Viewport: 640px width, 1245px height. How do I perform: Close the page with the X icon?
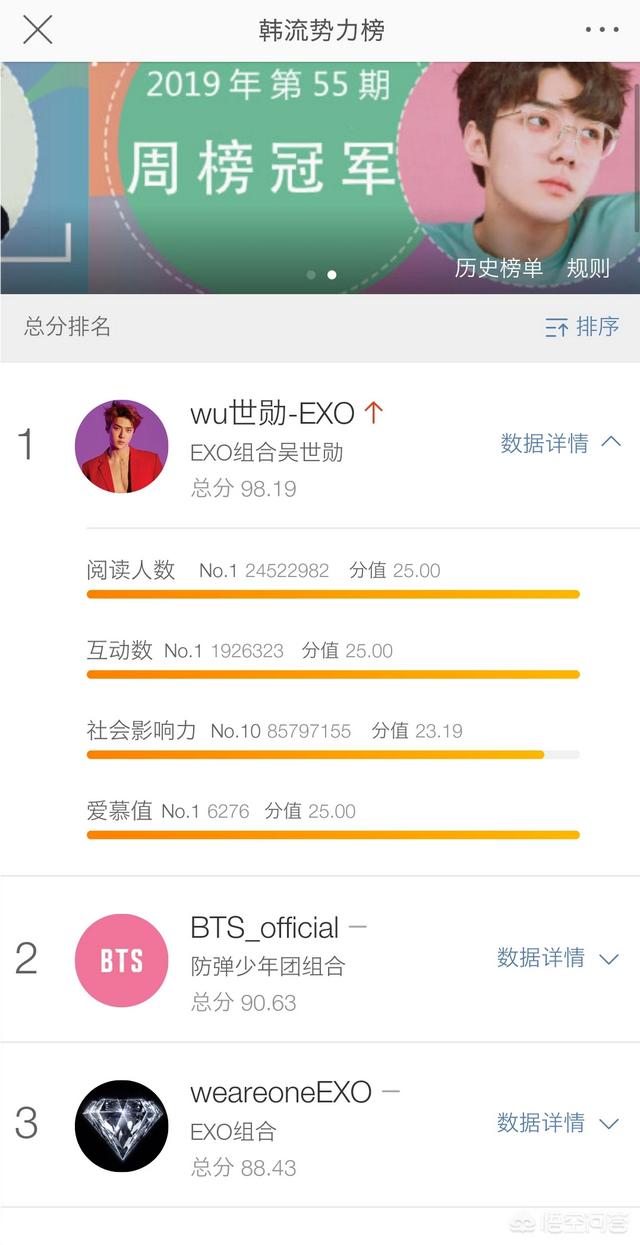tap(38, 30)
